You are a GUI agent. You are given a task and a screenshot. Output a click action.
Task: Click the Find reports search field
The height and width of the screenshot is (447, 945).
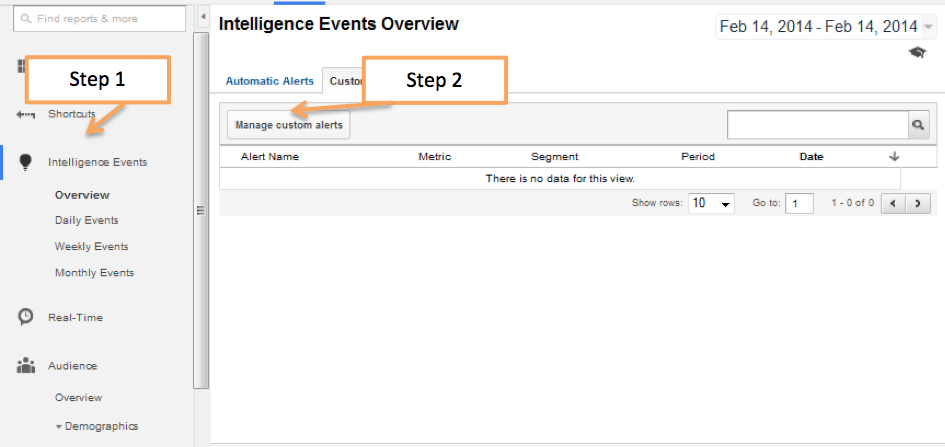click(99, 18)
